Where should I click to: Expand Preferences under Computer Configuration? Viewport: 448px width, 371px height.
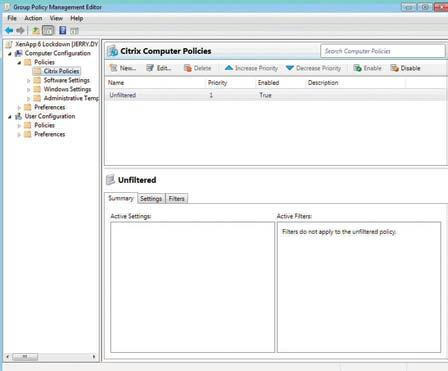click(x=19, y=107)
